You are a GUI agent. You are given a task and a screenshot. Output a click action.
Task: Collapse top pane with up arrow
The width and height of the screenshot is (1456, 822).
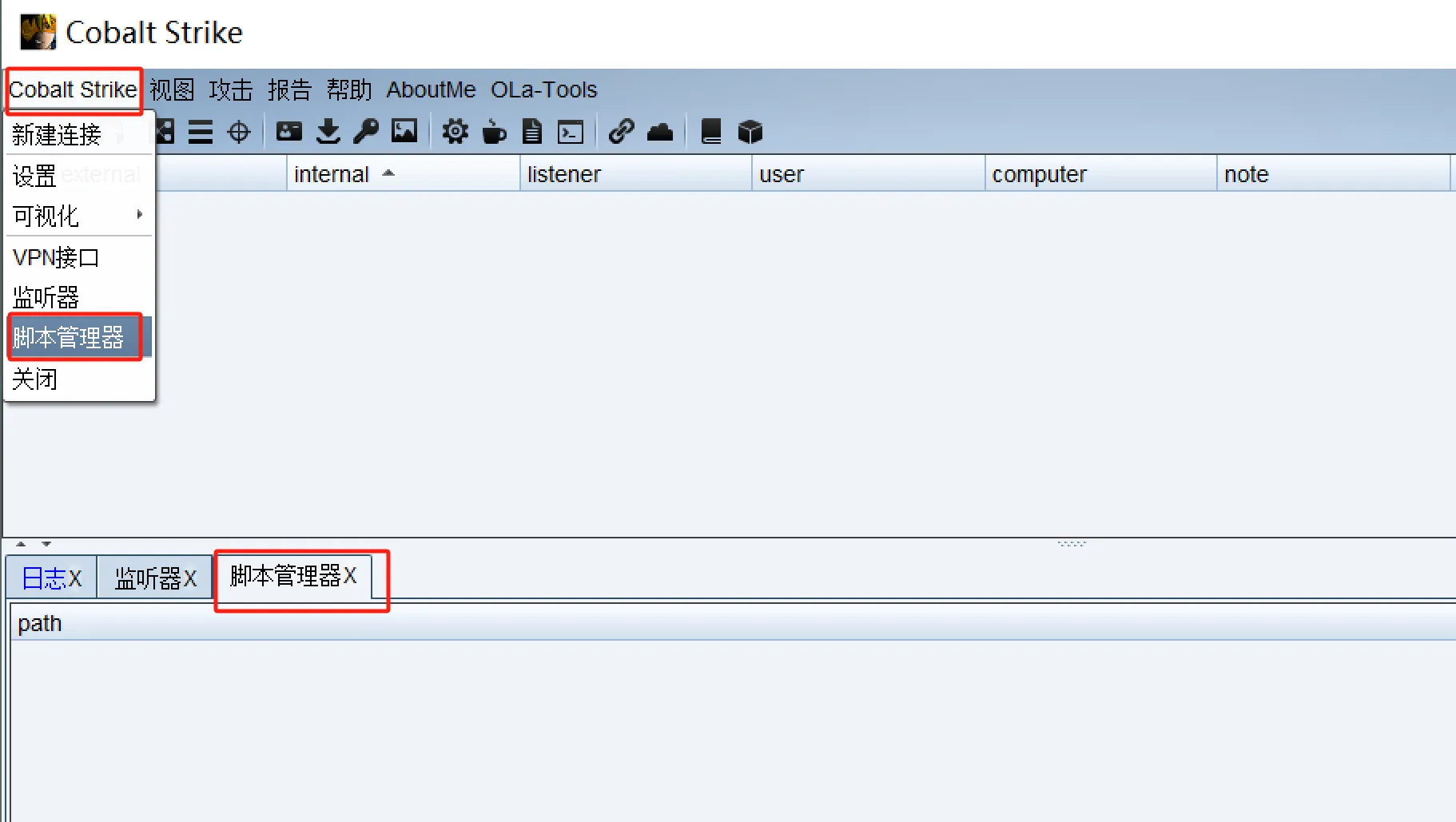(x=21, y=544)
